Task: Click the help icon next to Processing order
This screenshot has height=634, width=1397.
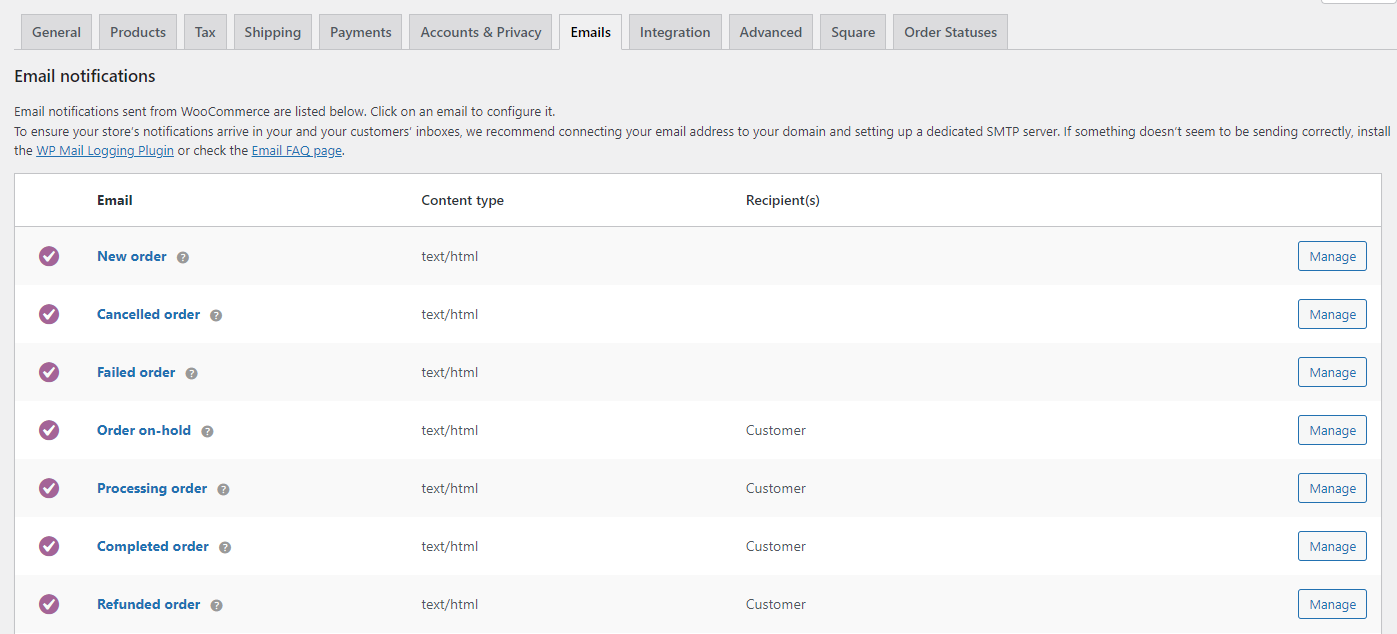Action: 223,489
